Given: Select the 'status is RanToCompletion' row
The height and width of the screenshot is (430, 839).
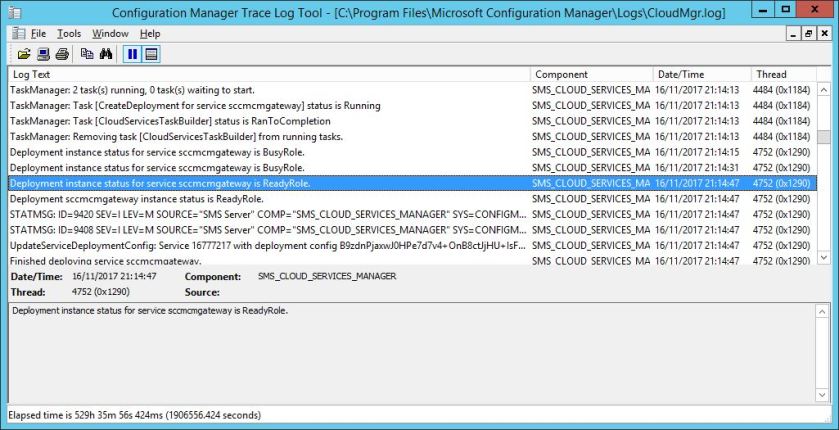Looking at the screenshot, I should pyautogui.click(x=413, y=121).
